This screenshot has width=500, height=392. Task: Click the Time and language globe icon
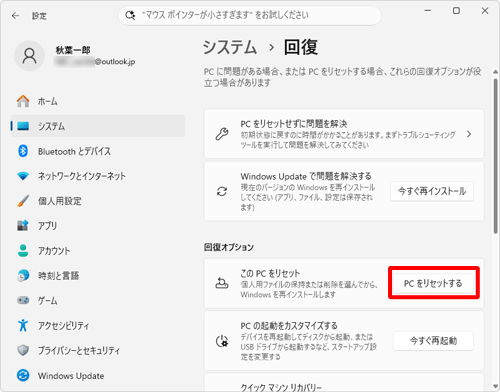23,276
